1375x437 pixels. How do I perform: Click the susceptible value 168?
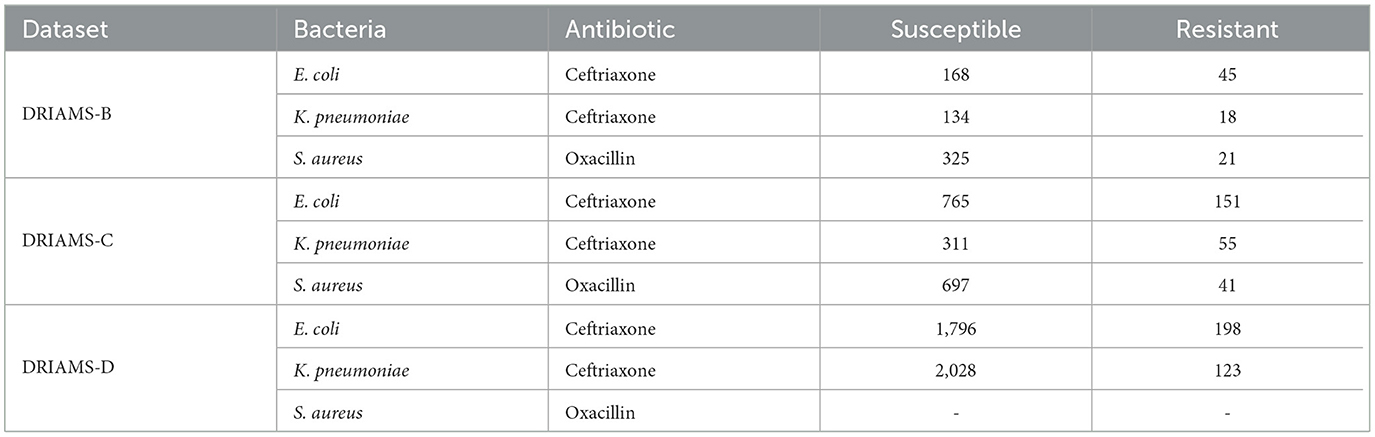point(955,74)
